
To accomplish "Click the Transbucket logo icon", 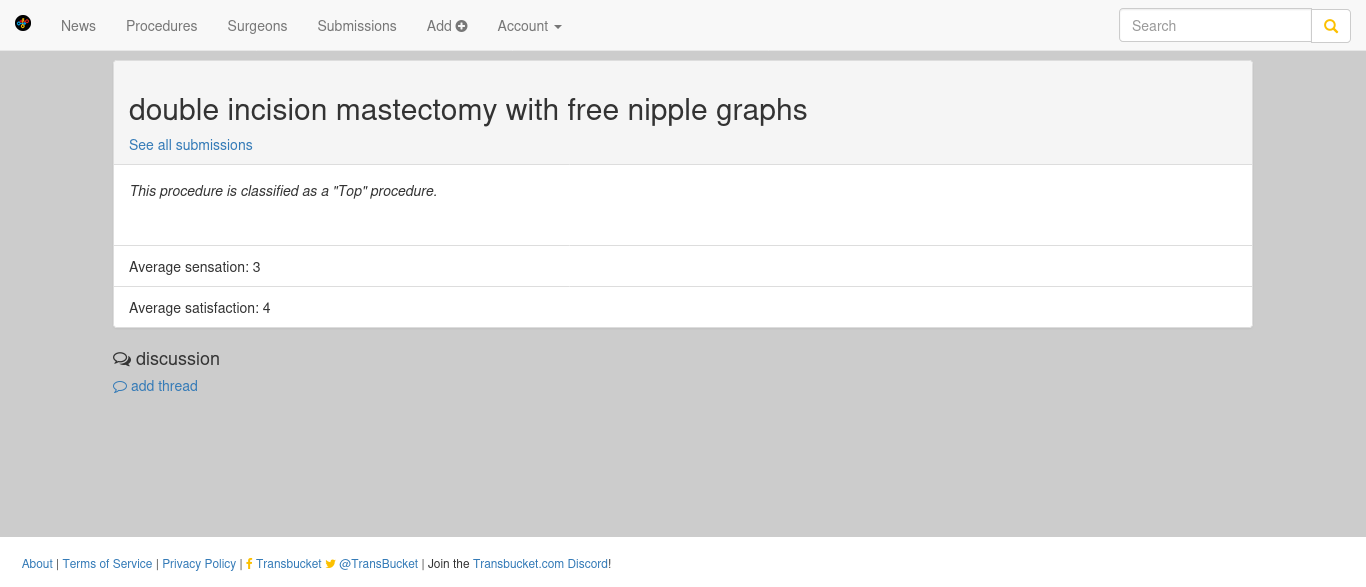I will [23, 23].
